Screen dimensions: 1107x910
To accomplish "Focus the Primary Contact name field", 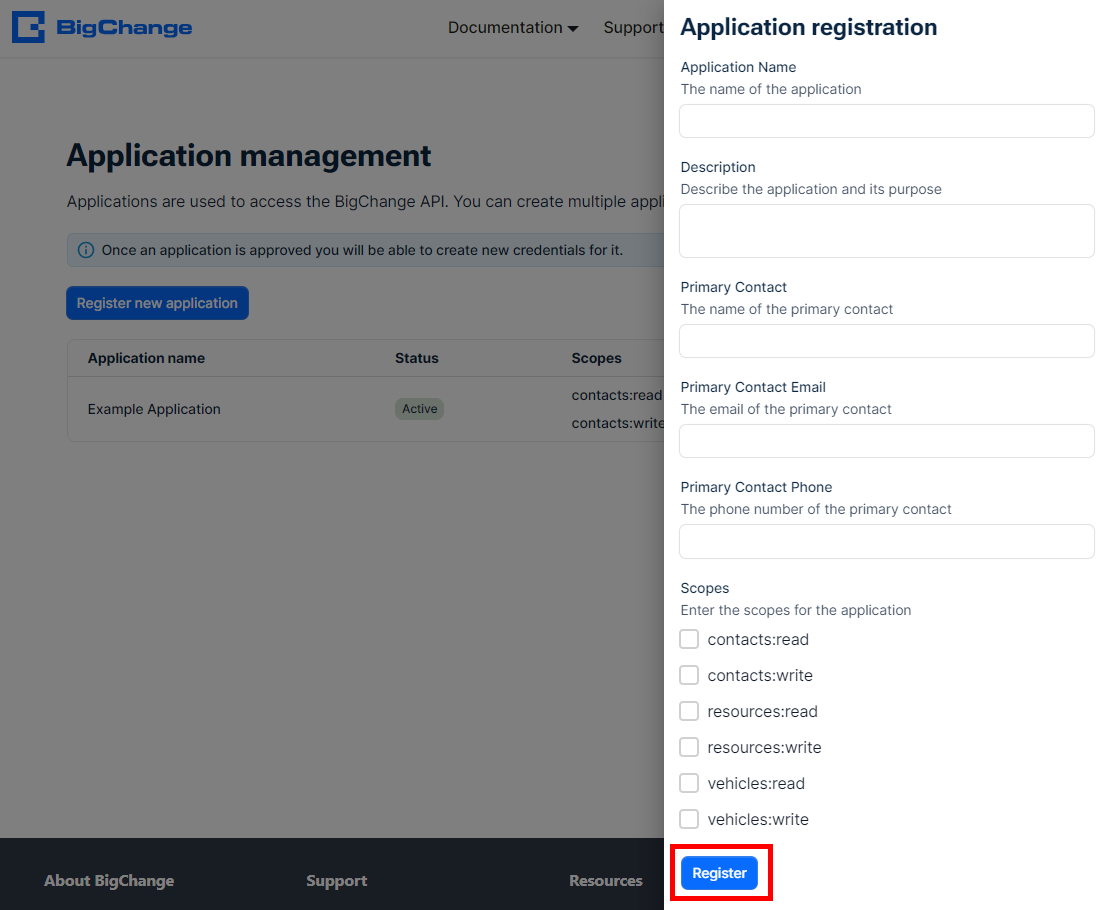I will 887,341.
